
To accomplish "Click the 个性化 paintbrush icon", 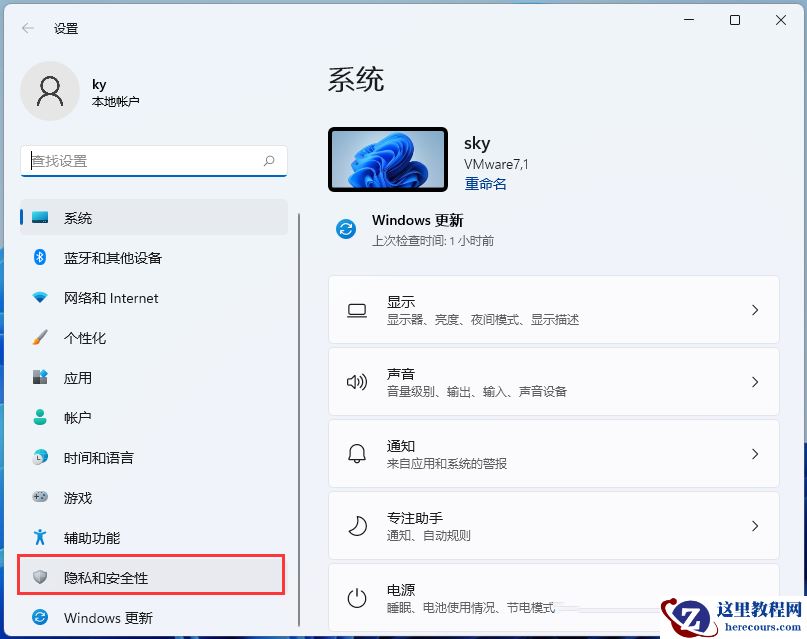I will (38, 338).
